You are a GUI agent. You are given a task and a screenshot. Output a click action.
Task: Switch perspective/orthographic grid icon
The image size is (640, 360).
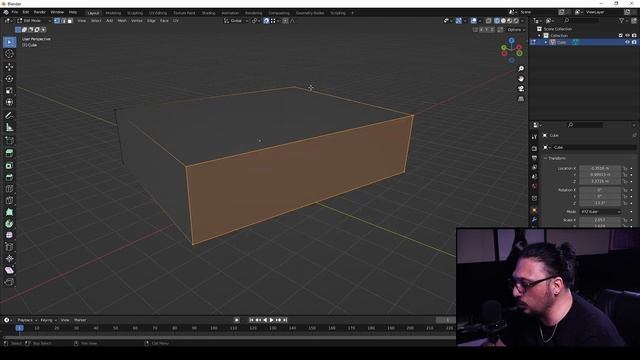click(521, 99)
